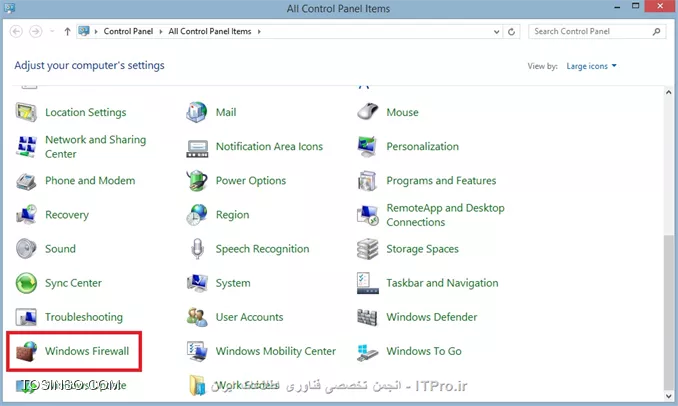Open the Sync Center icon
The image size is (678, 406).
26,283
